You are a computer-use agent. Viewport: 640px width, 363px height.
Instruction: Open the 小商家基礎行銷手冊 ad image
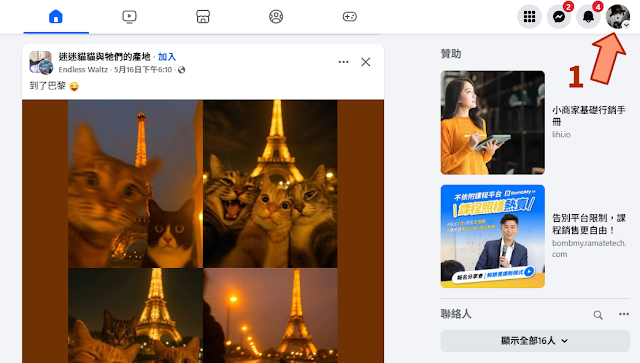click(x=493, y=122)
